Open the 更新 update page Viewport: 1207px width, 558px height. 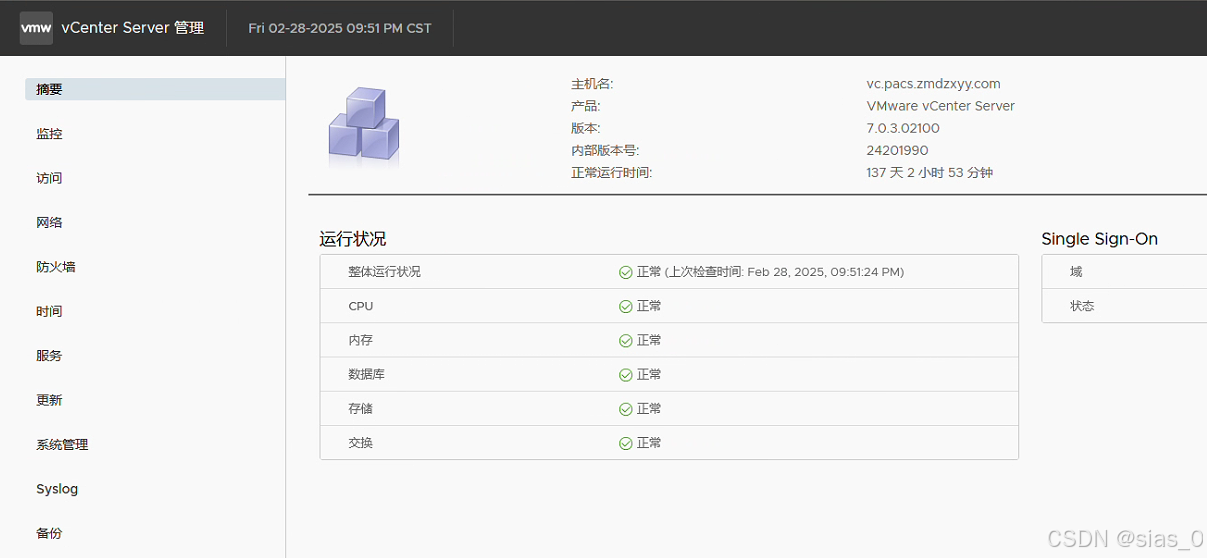[x=50, y=400]
